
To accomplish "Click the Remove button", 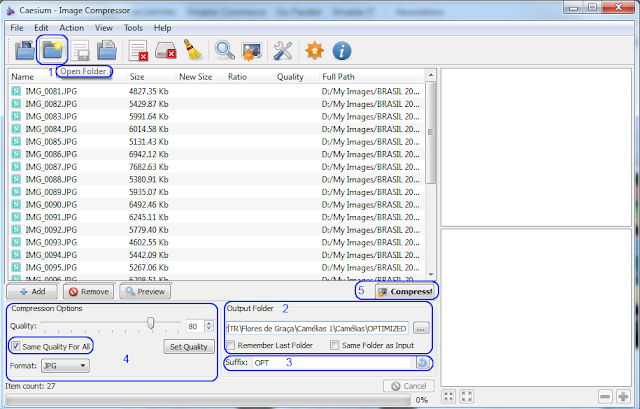I will coord(89,291).
